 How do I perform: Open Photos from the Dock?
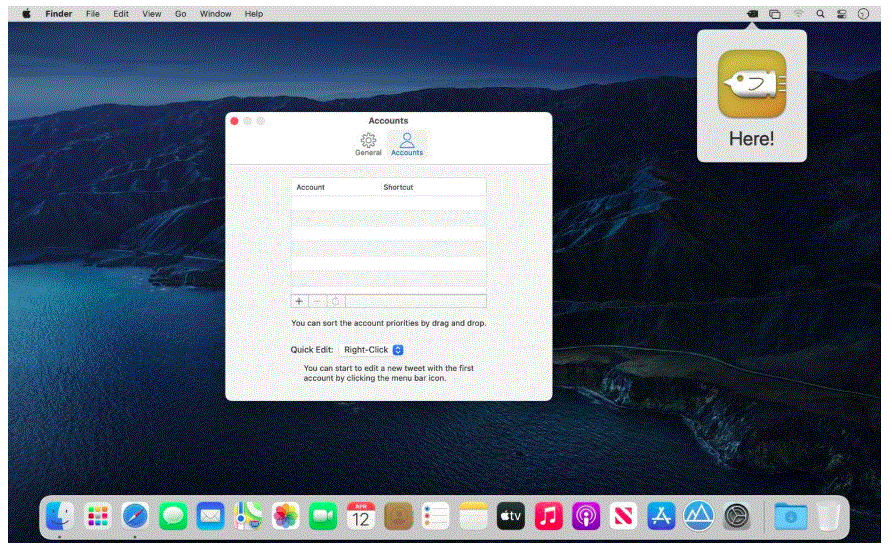[286, 517]
